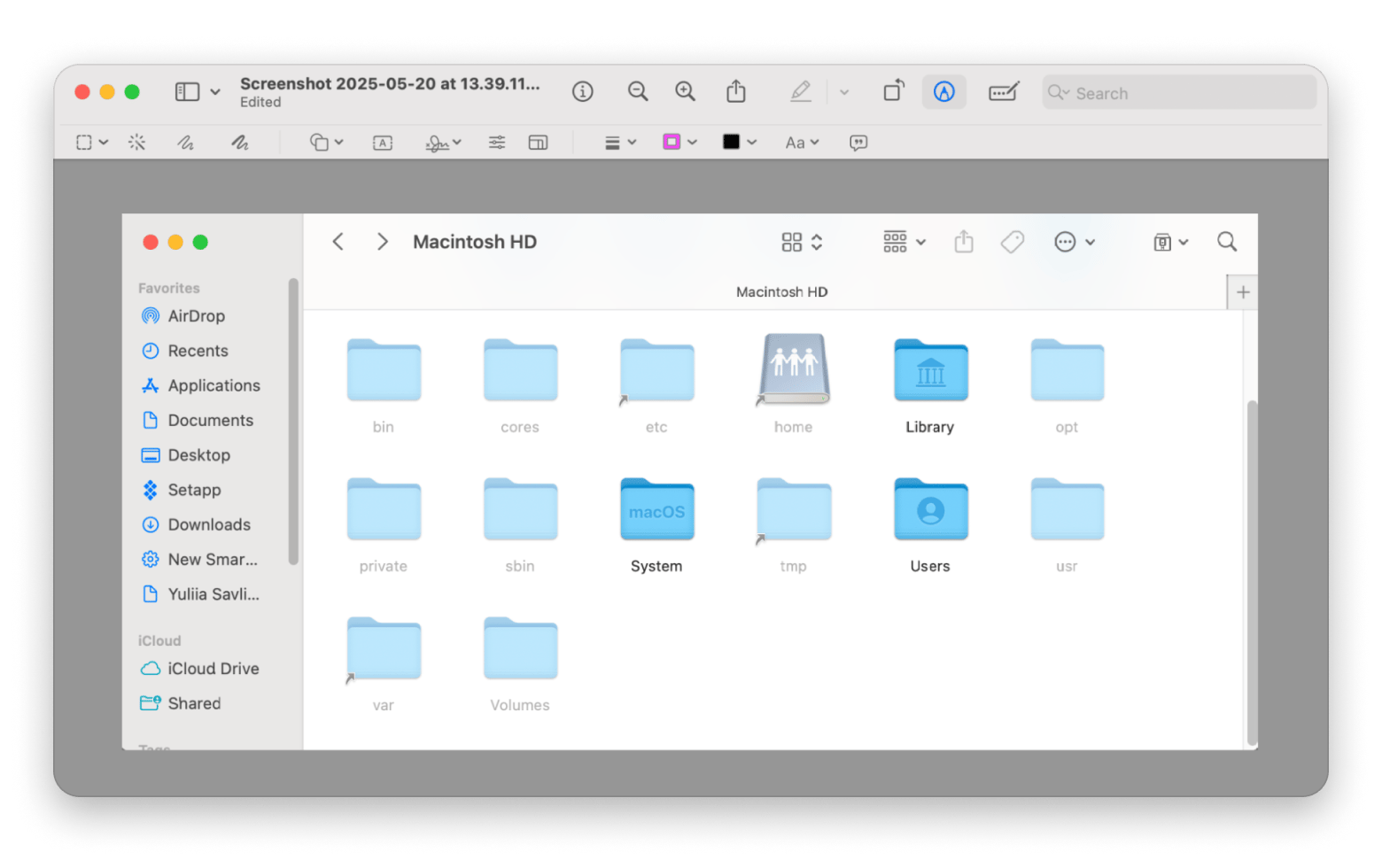1382x868 pixels.
Task: Open the text style Aa dropdown
Action: [x=802, y=143]
